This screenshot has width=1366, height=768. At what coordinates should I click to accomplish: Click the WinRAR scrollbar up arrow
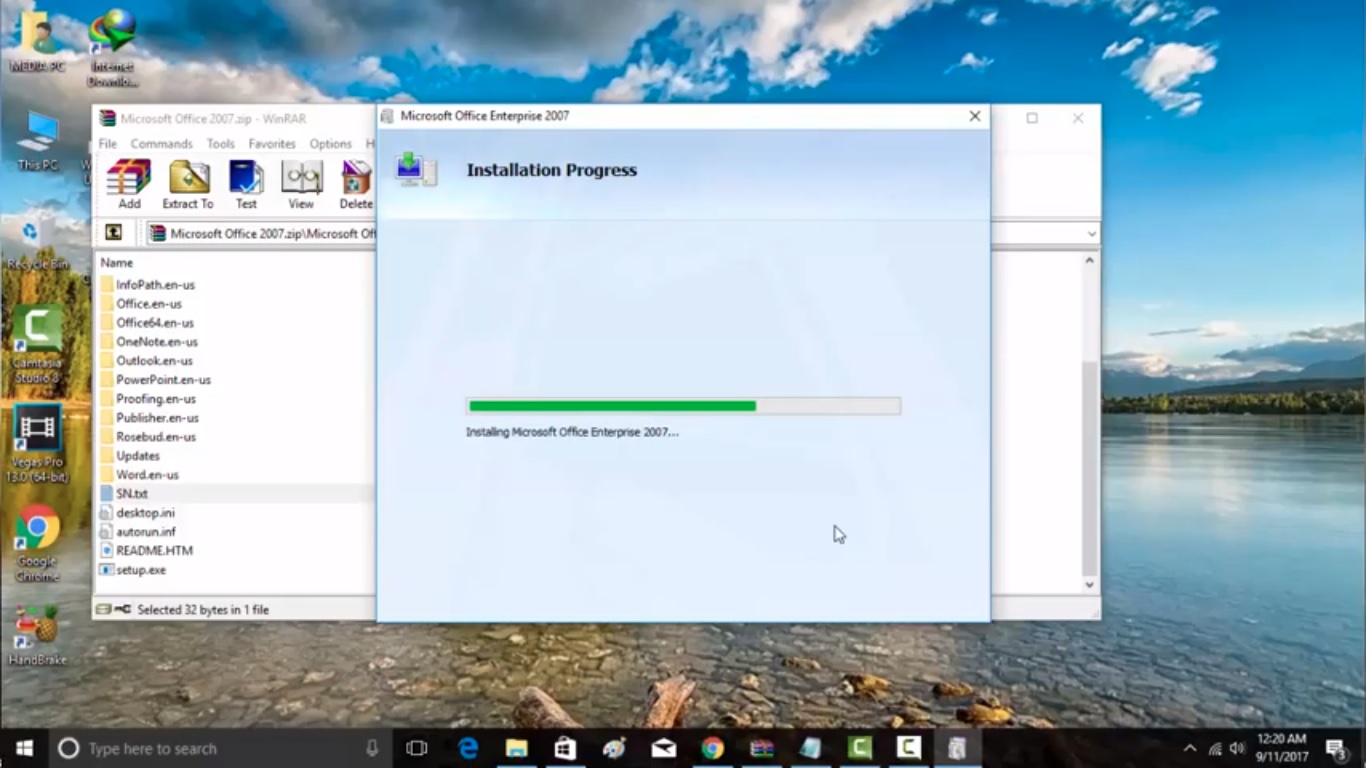1090,260
